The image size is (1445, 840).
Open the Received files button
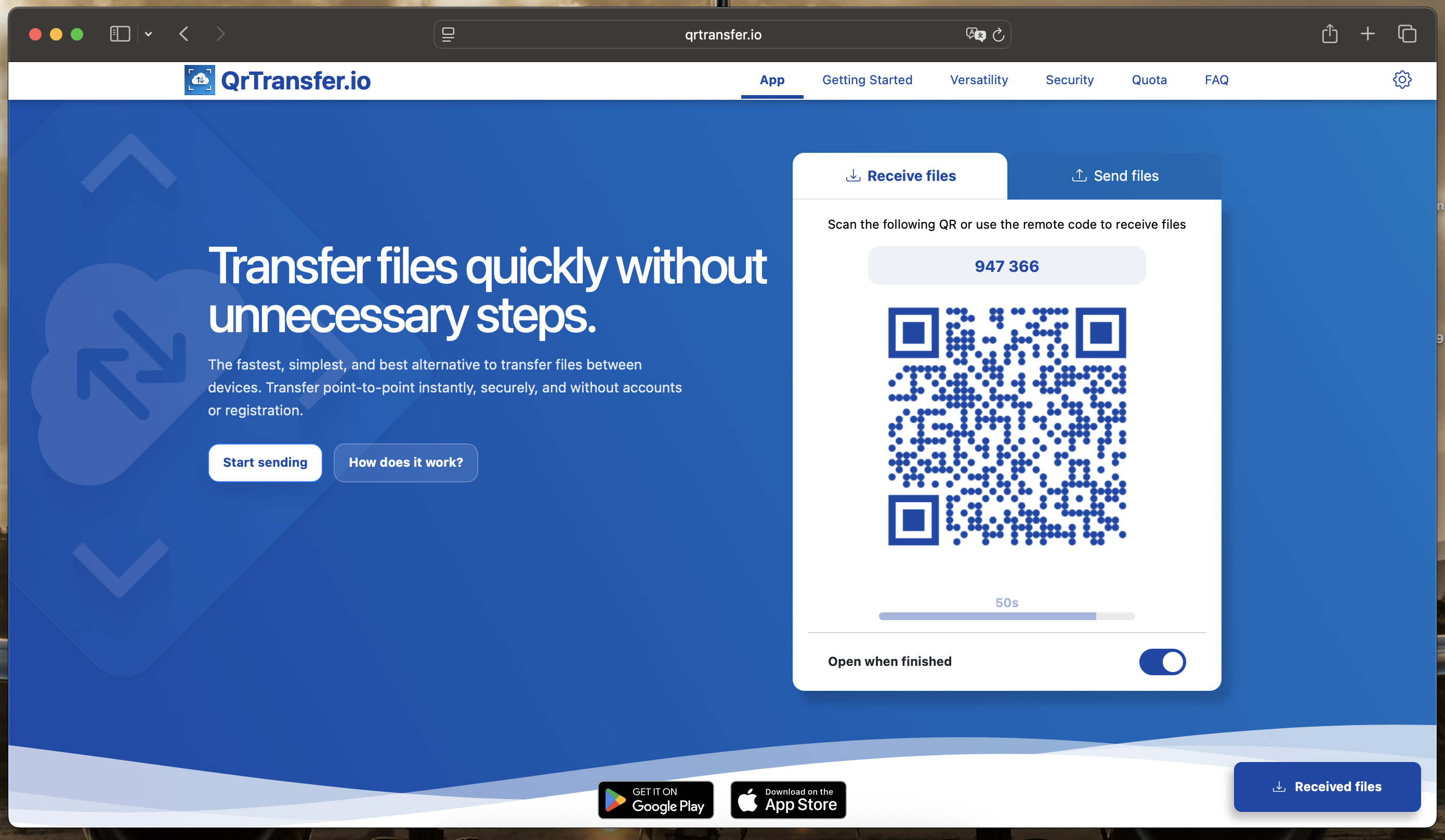(x=1327, y=786)
